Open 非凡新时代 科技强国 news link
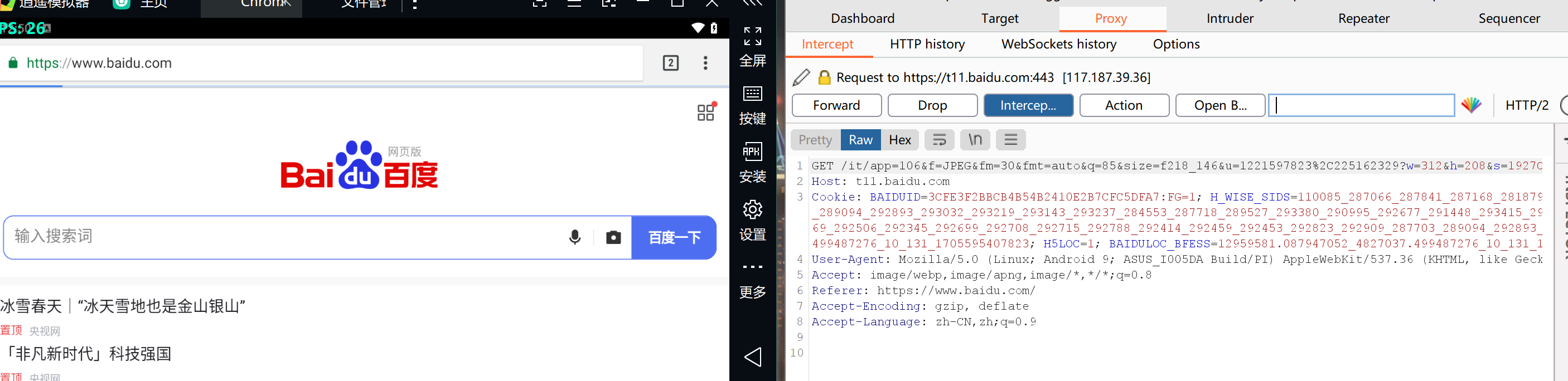The height and width of the screenshot is (381, 1568). 86,354
